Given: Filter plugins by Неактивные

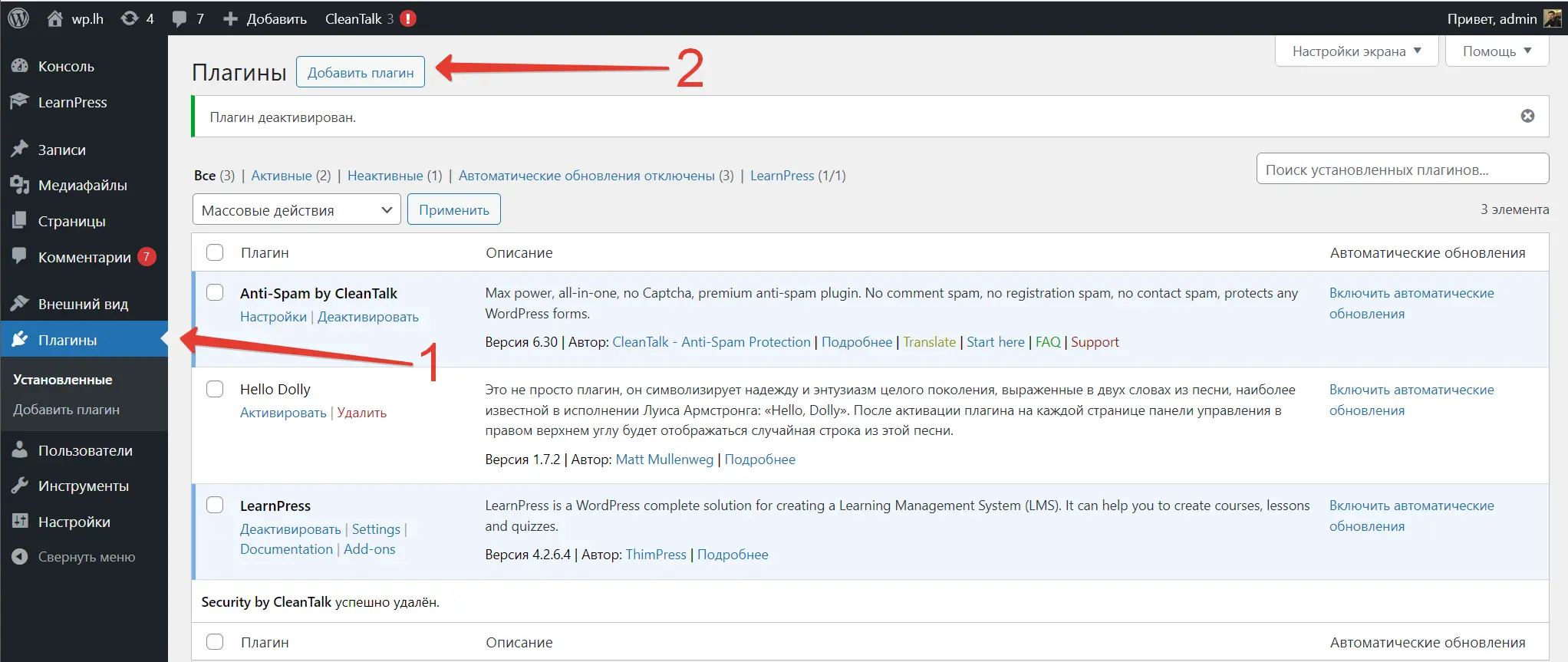Looking at the screenshot, I should click(x=385, y=176).
